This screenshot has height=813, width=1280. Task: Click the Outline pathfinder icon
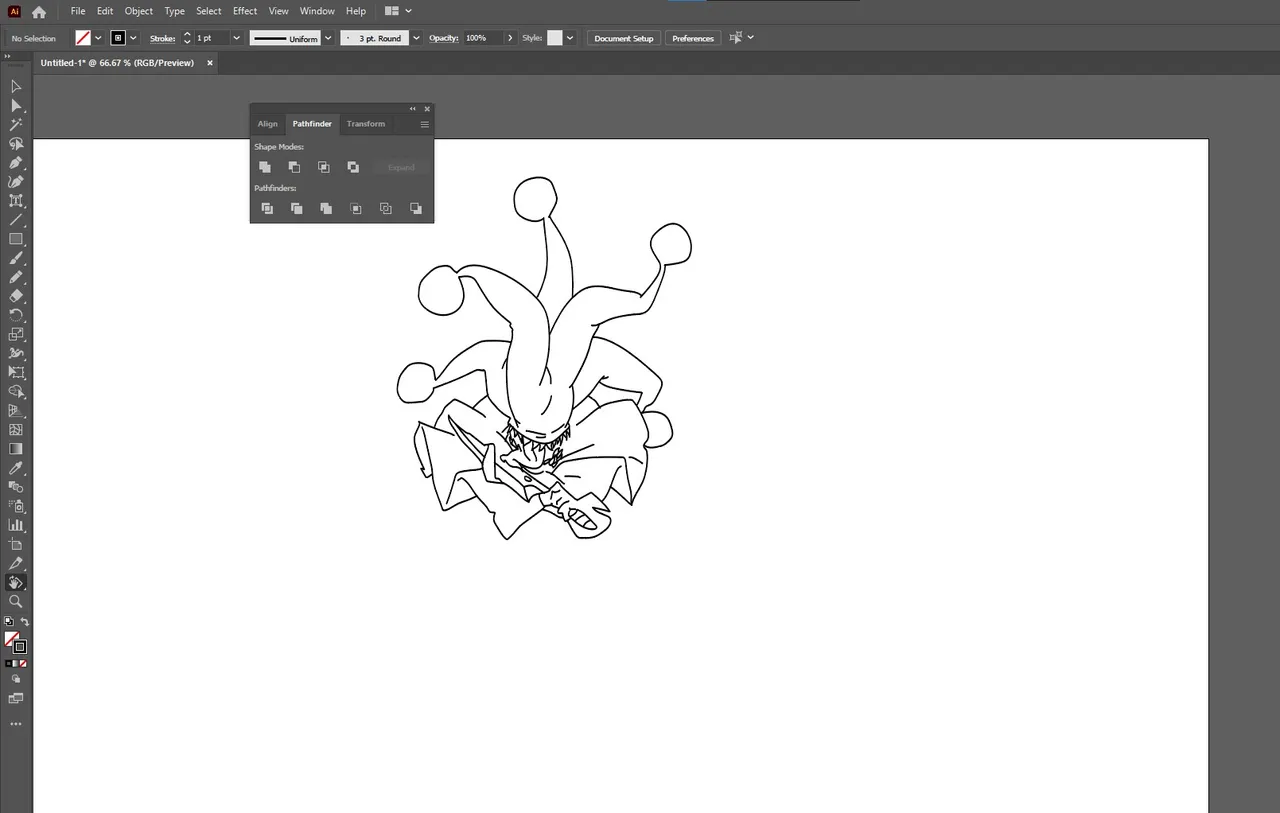386,208
